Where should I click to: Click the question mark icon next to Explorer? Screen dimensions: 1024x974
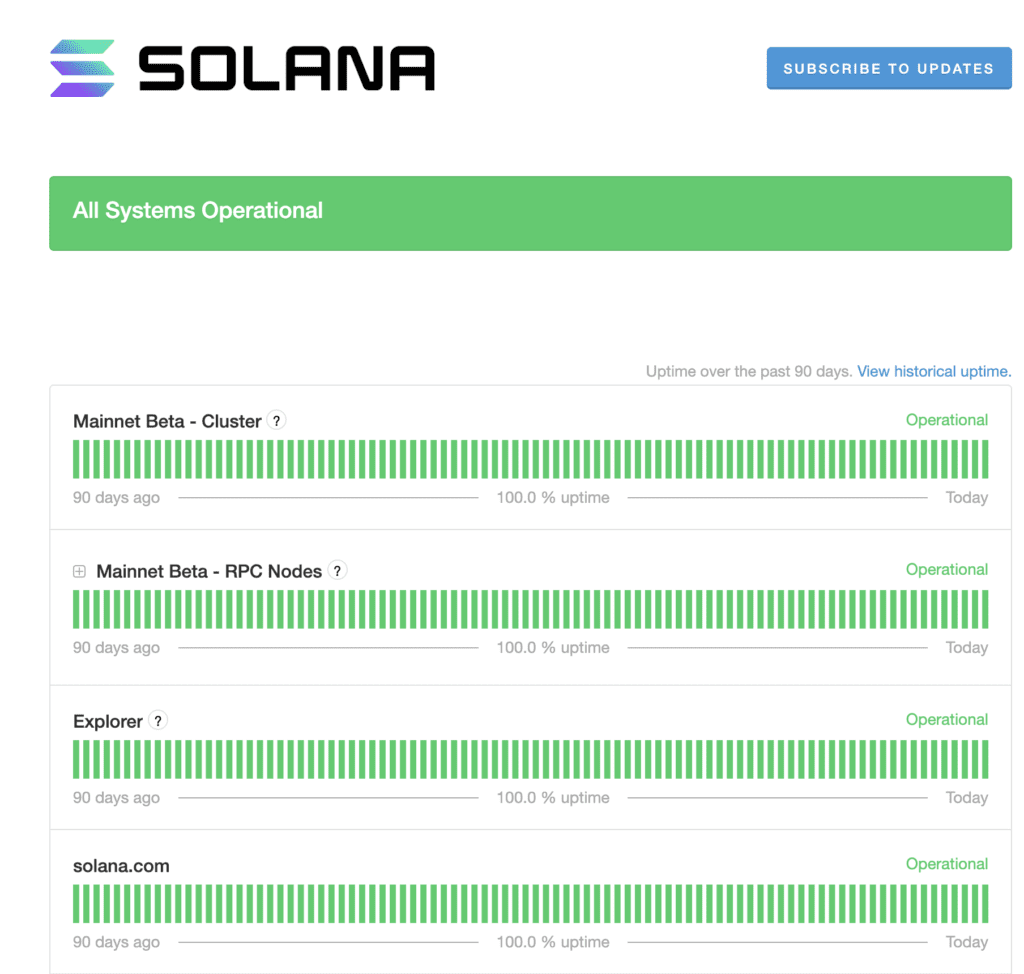pos(158,721)
